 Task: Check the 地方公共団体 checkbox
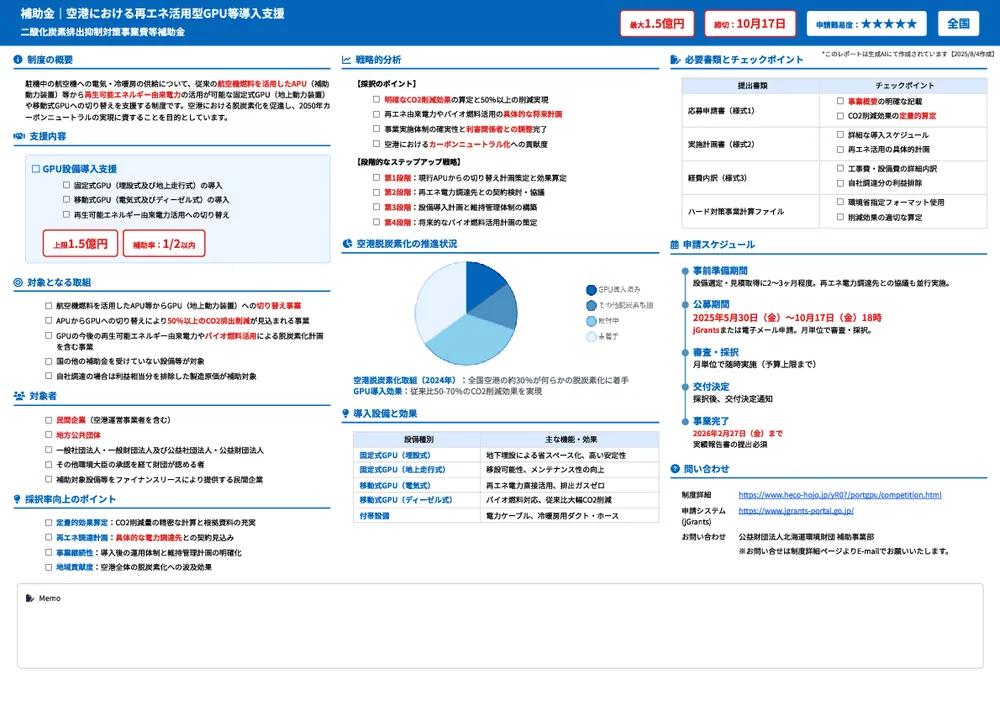point(48,434)
